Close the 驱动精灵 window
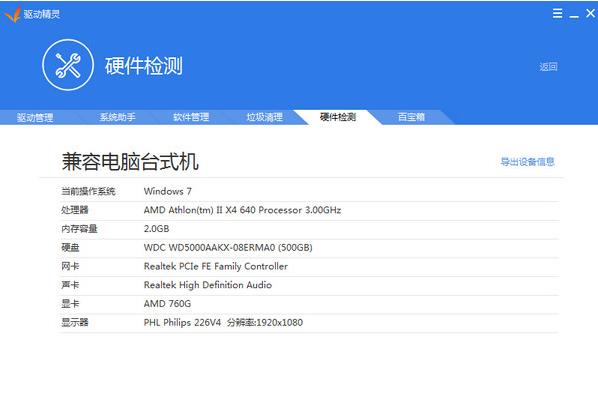The height and width of the screenshot is (408, 598). point(590,13)
